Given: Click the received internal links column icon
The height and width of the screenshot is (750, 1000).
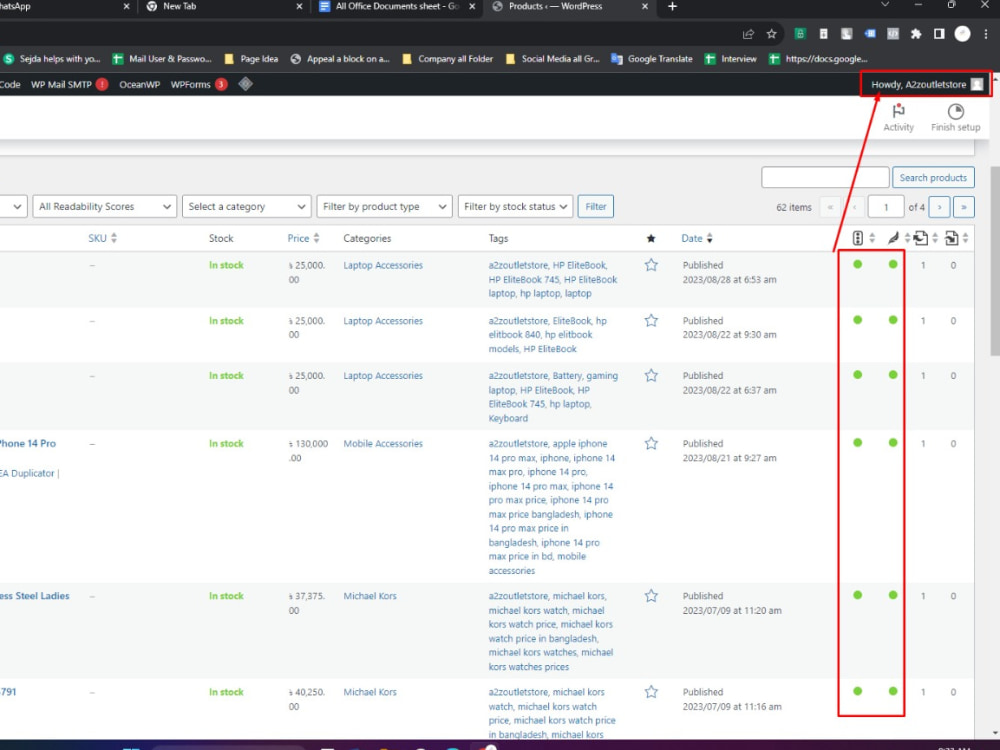Looking at the screenshot, I should [951, 238].
